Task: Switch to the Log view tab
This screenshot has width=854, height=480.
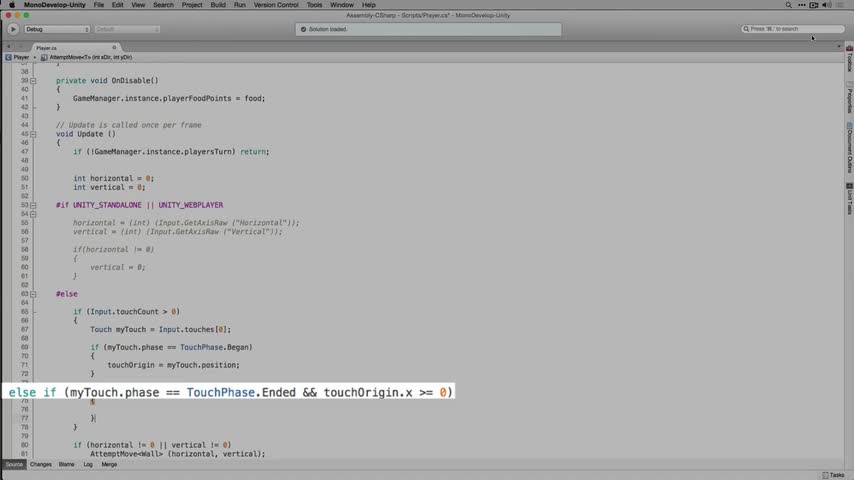Action: 88,464
